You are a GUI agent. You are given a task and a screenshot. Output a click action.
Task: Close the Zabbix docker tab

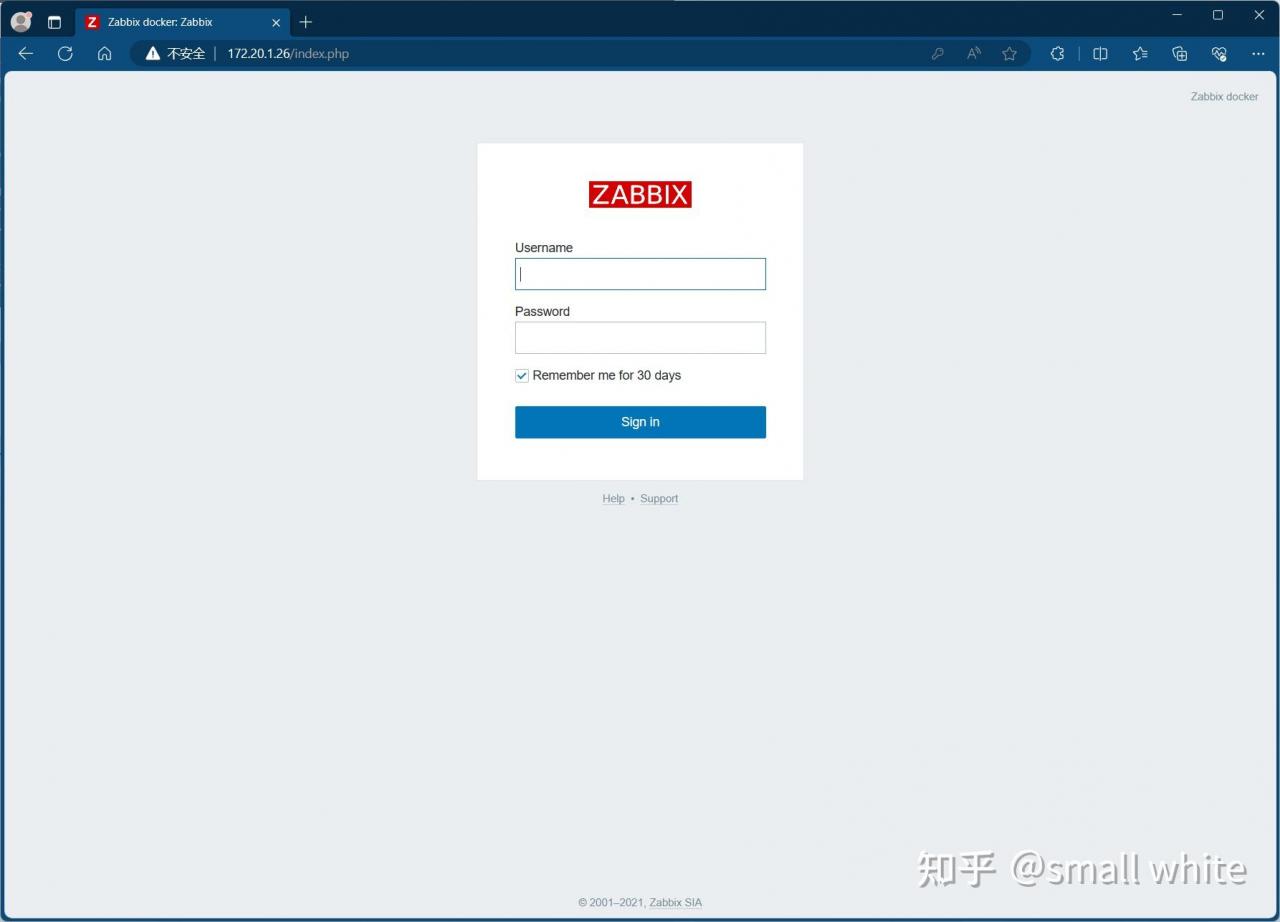pos(276,22)
